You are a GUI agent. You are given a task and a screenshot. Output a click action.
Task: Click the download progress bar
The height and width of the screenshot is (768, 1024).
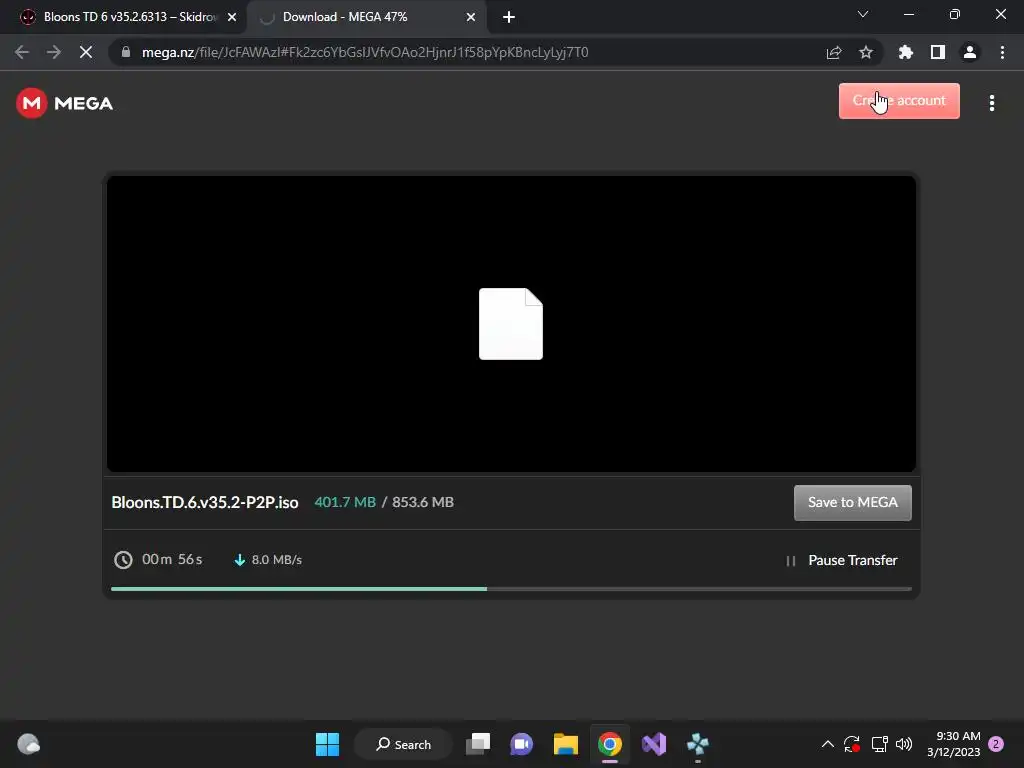(x=511, y=589)
